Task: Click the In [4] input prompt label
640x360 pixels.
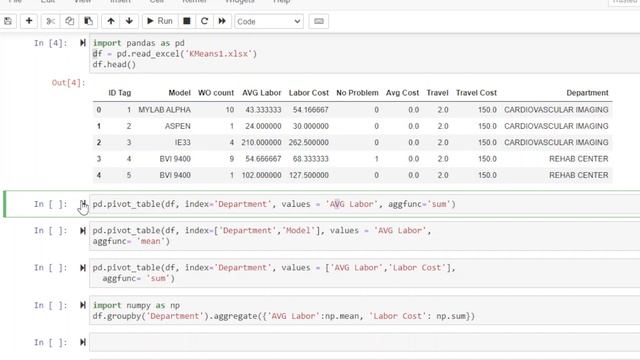Action: (x=51, y=43)
